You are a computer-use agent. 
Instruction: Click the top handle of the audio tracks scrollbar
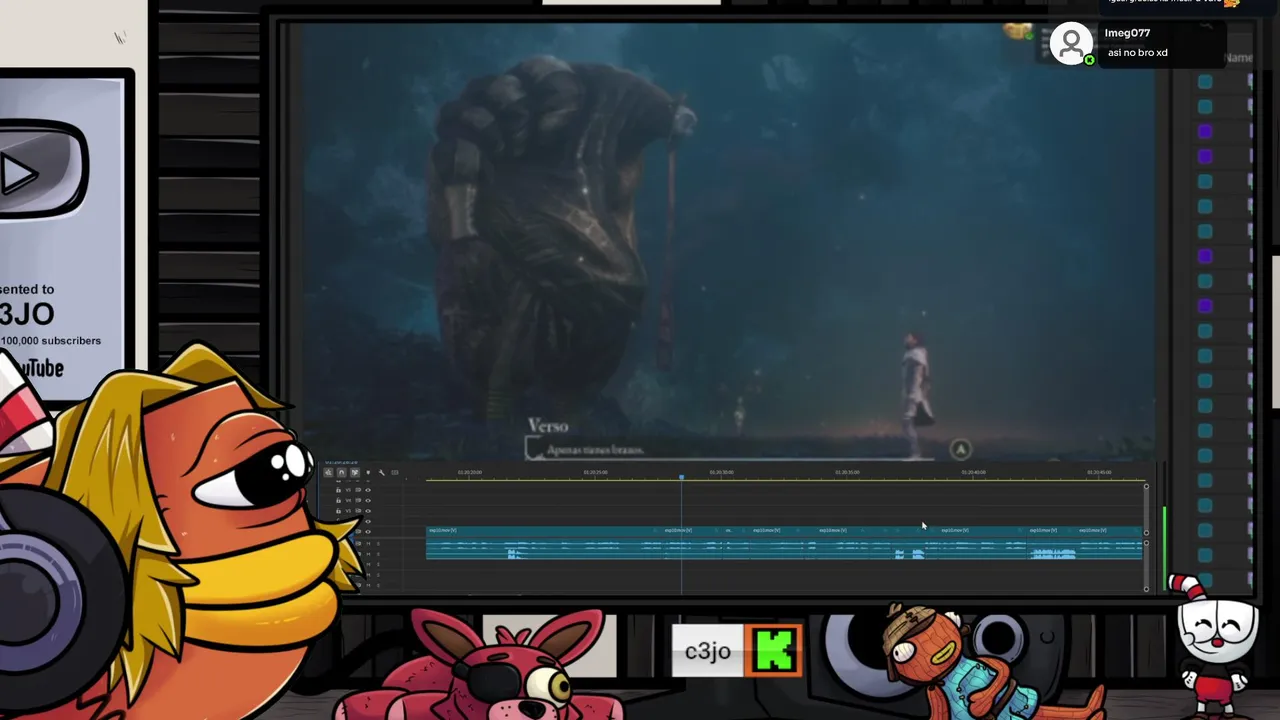[x=1146, y=543]
